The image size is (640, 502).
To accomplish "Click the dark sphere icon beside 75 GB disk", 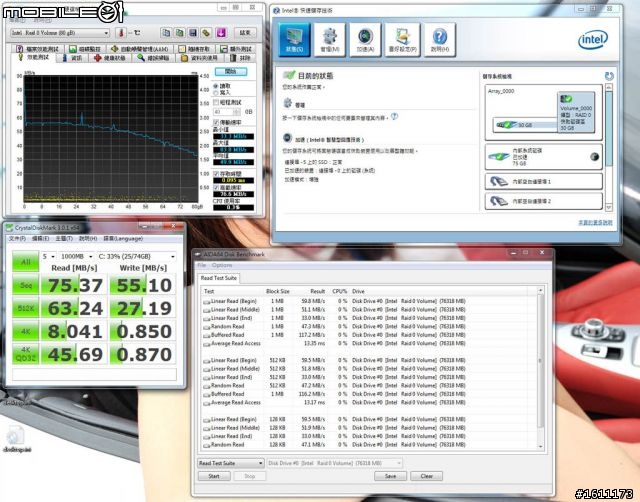I will (x=594, y=157).
